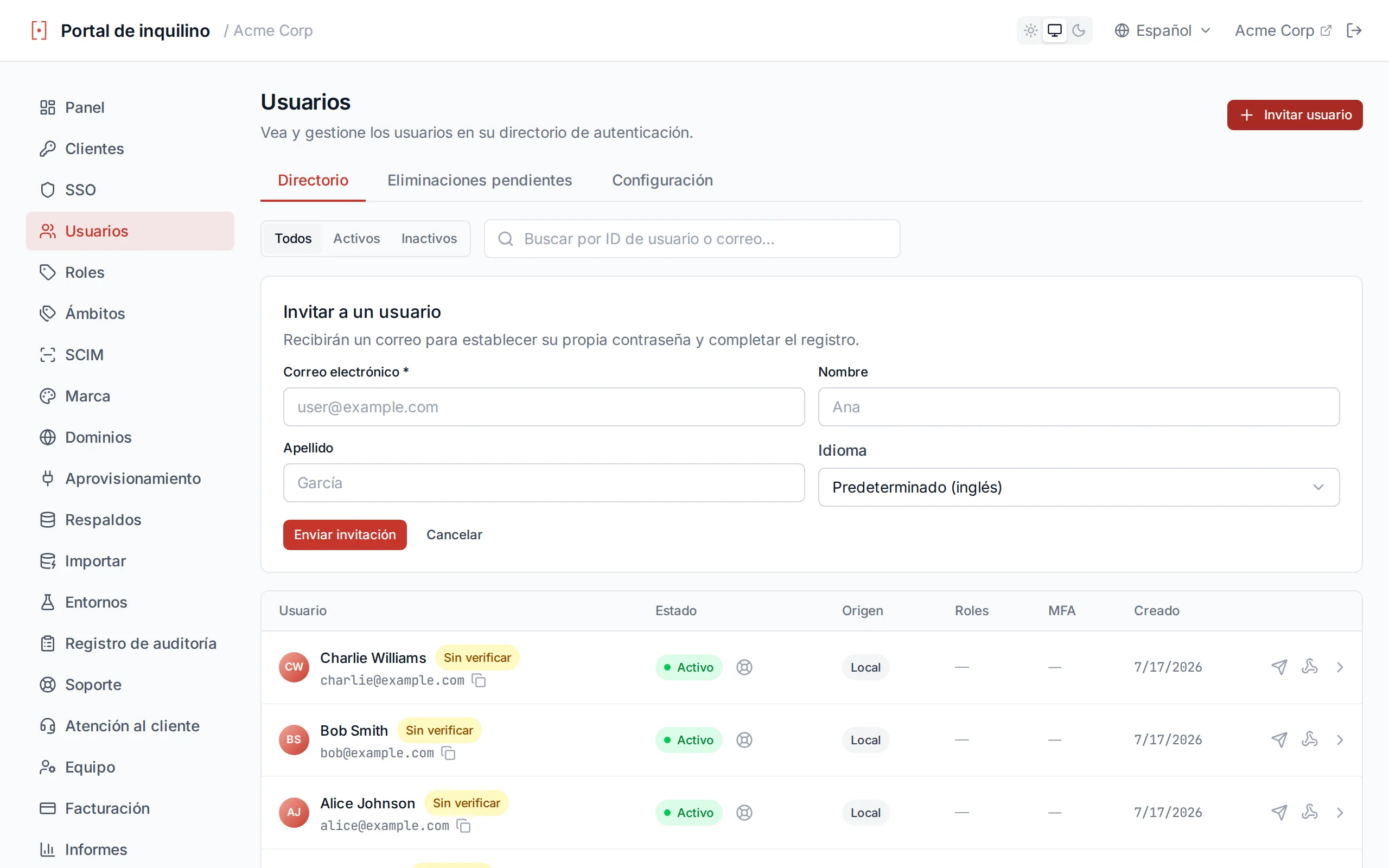1389x868 pixels.
Task: Open Roles sidebar item
Action: click(x=130, y=272)
